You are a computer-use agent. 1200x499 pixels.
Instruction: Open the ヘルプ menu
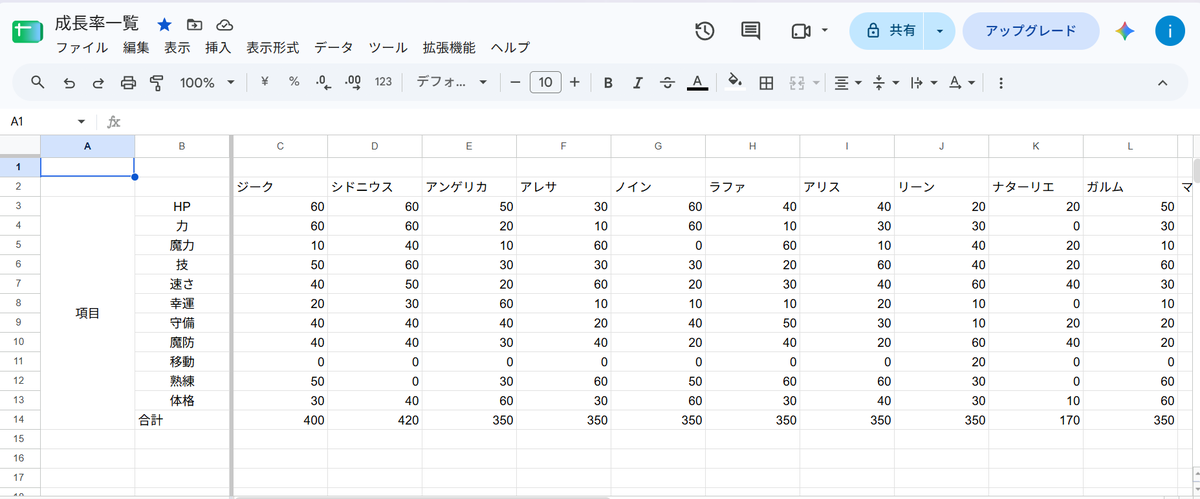coord(510,47)
